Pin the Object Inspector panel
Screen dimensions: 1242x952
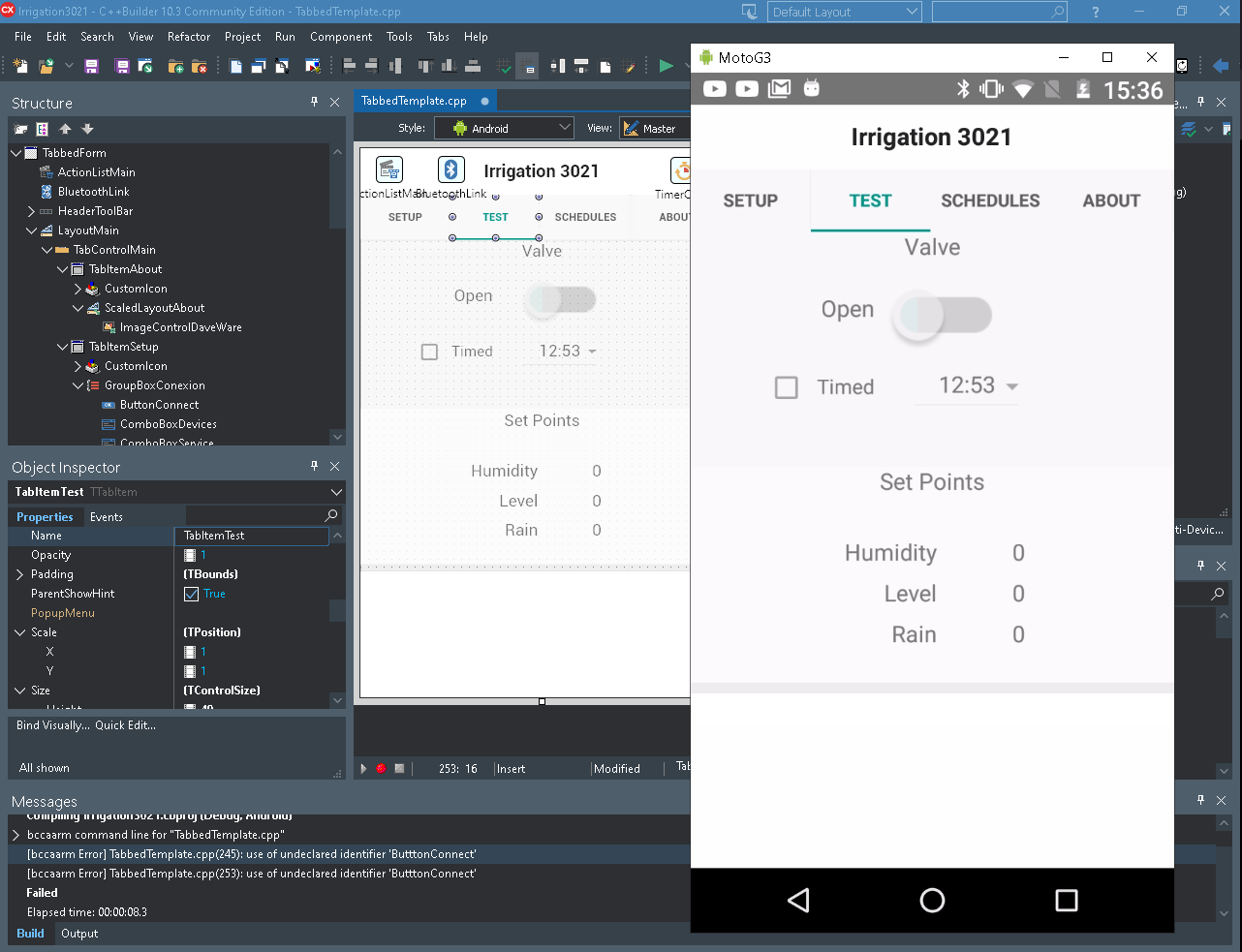(314, 466)
